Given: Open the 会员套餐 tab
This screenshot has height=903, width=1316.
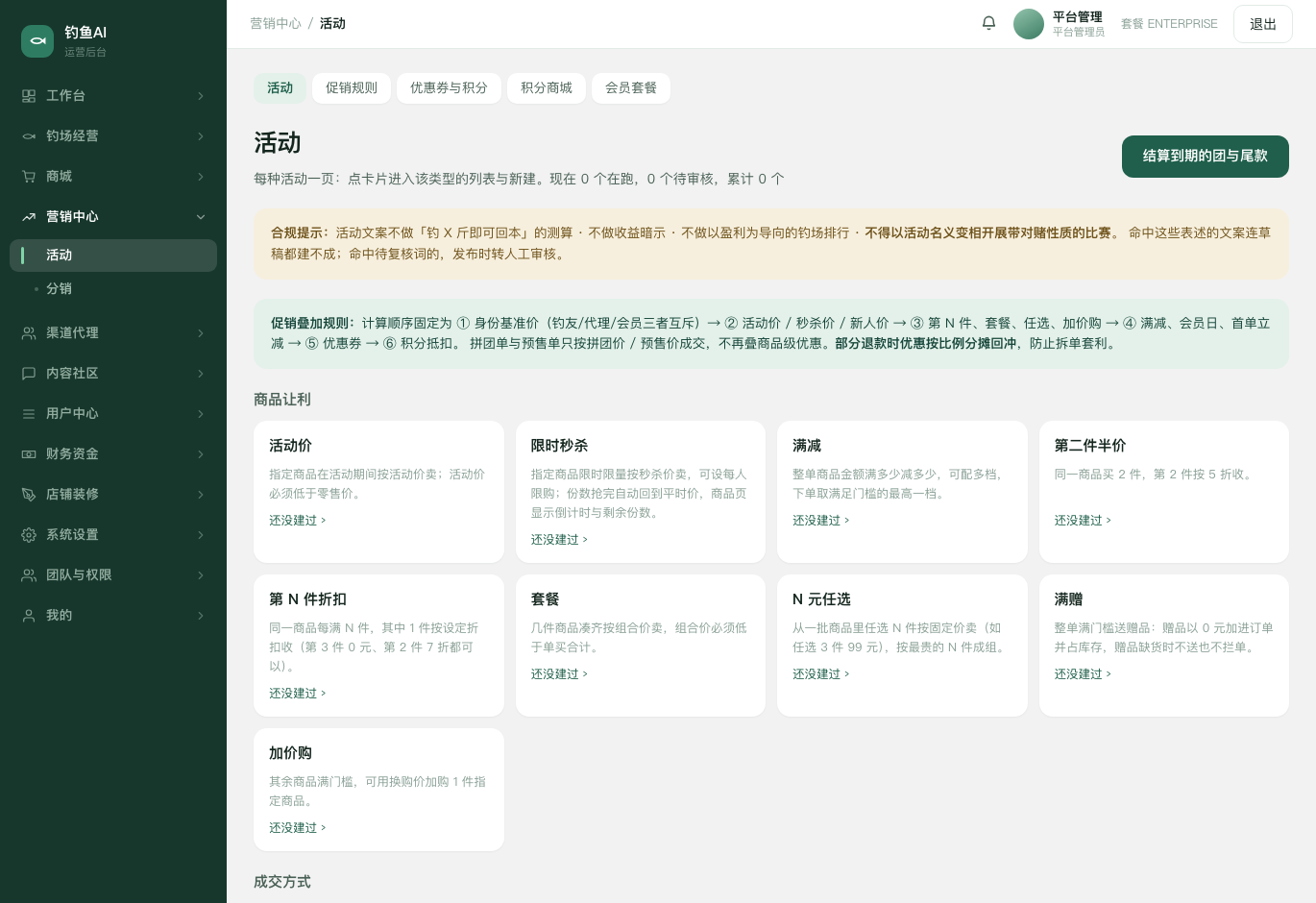Looking at the screenshot, I should click(x=631, y=88).
